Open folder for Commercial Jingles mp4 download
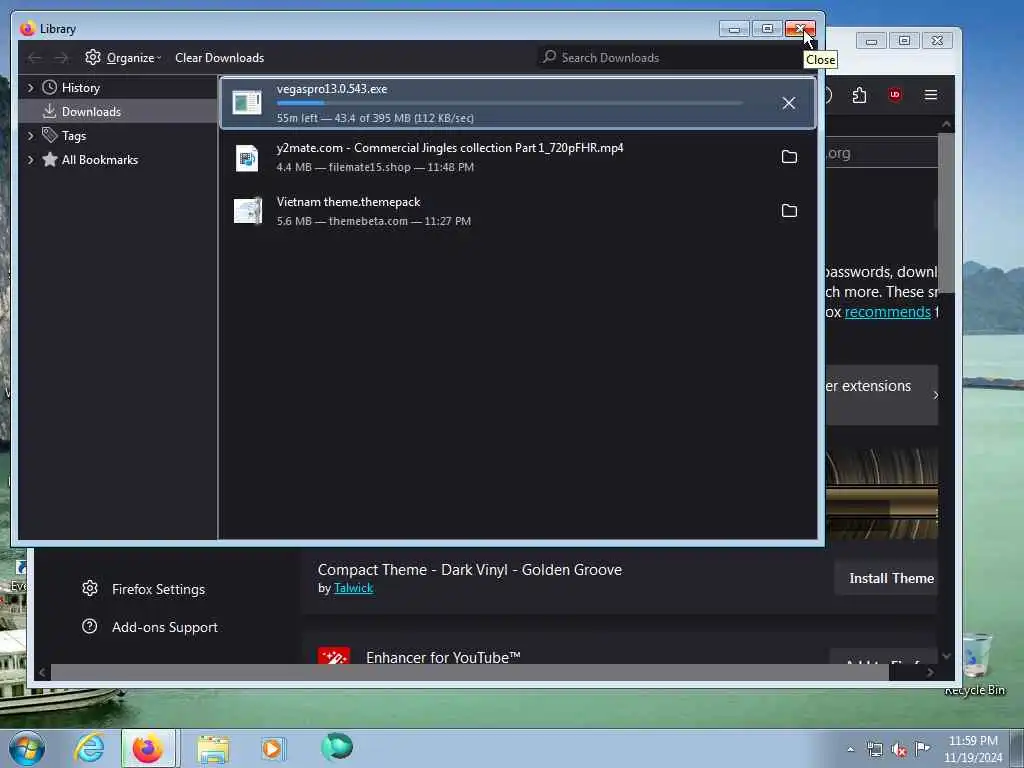The width and height of the screenshot is (1024, 768). point(789,157)
